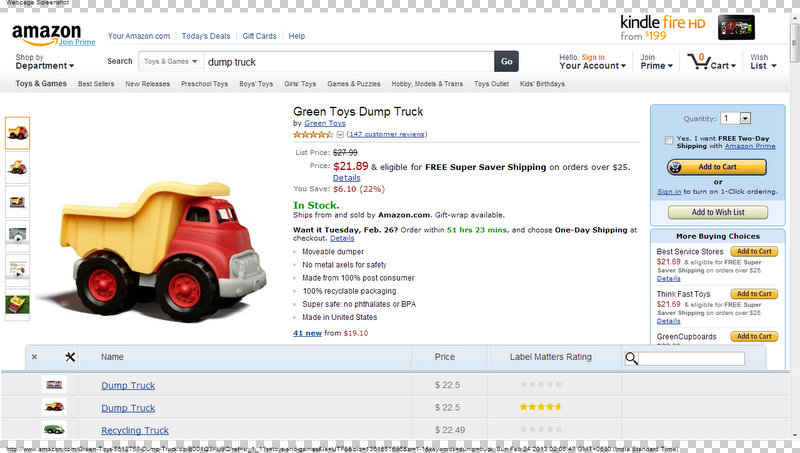Screen dimensions: 800x453
Task: Open the Quantity dropdown
Action: pos(735,118)
